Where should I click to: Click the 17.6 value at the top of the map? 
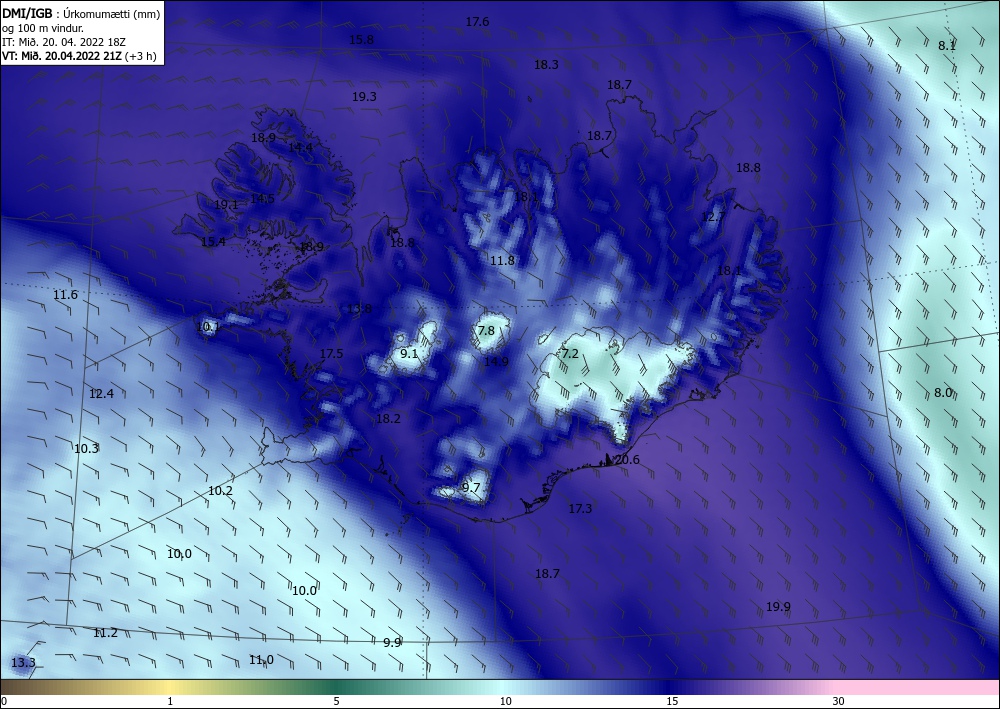pos(477,22)
